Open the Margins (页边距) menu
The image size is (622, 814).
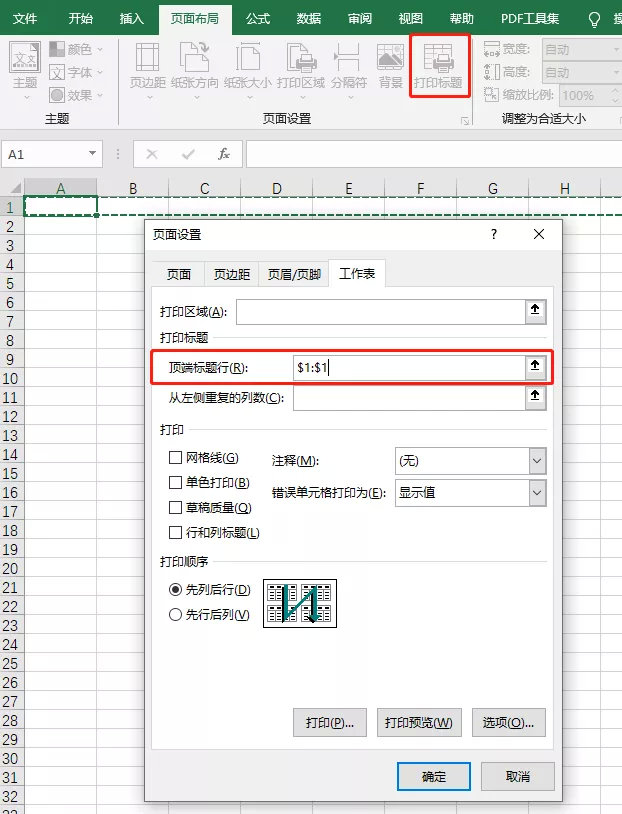(147, 70)
